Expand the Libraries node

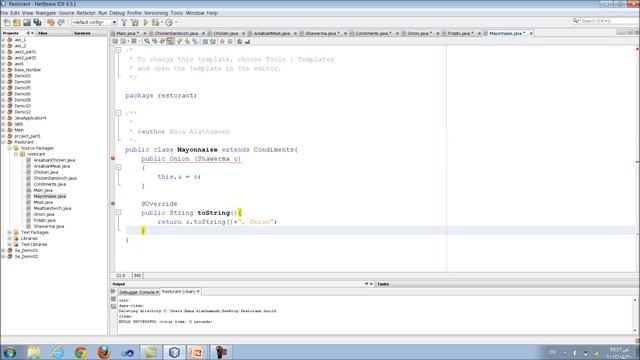coord(10,238)
